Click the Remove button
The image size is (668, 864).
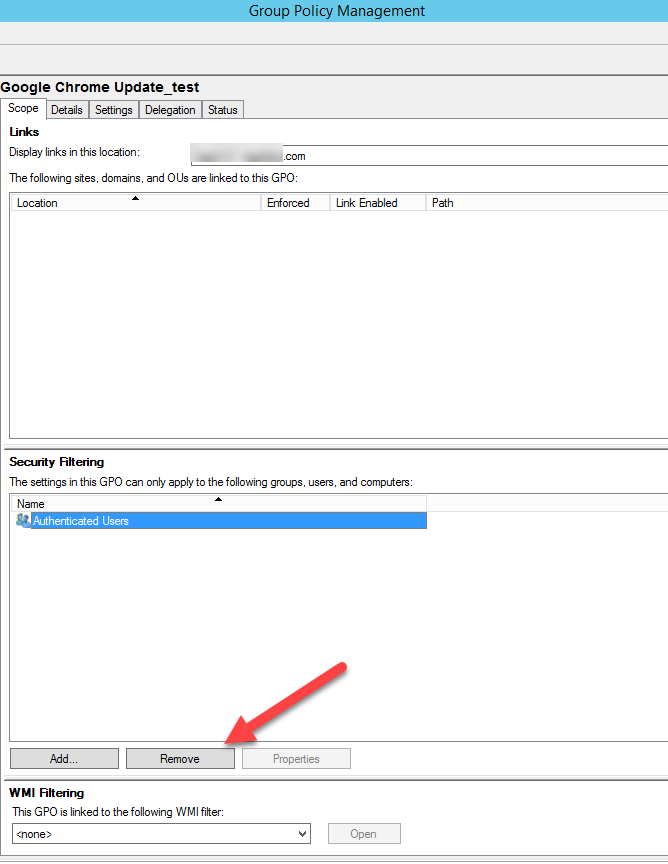click(x=180, y=759)
